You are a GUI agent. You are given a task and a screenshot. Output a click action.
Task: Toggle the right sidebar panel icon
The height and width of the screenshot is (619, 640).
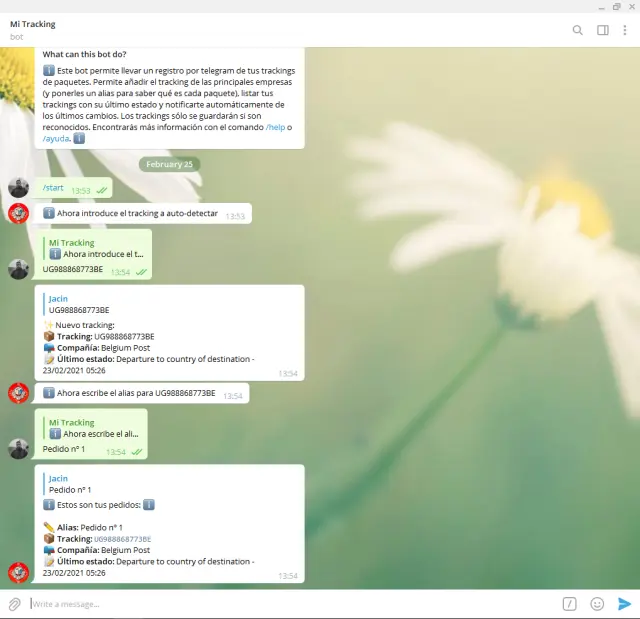603,30
